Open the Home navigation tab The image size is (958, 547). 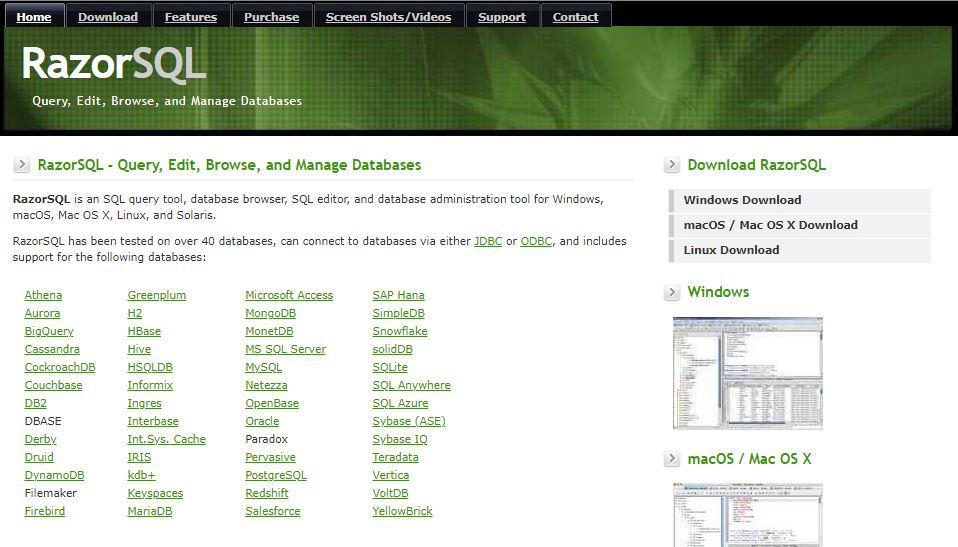(x=34, y=17)
